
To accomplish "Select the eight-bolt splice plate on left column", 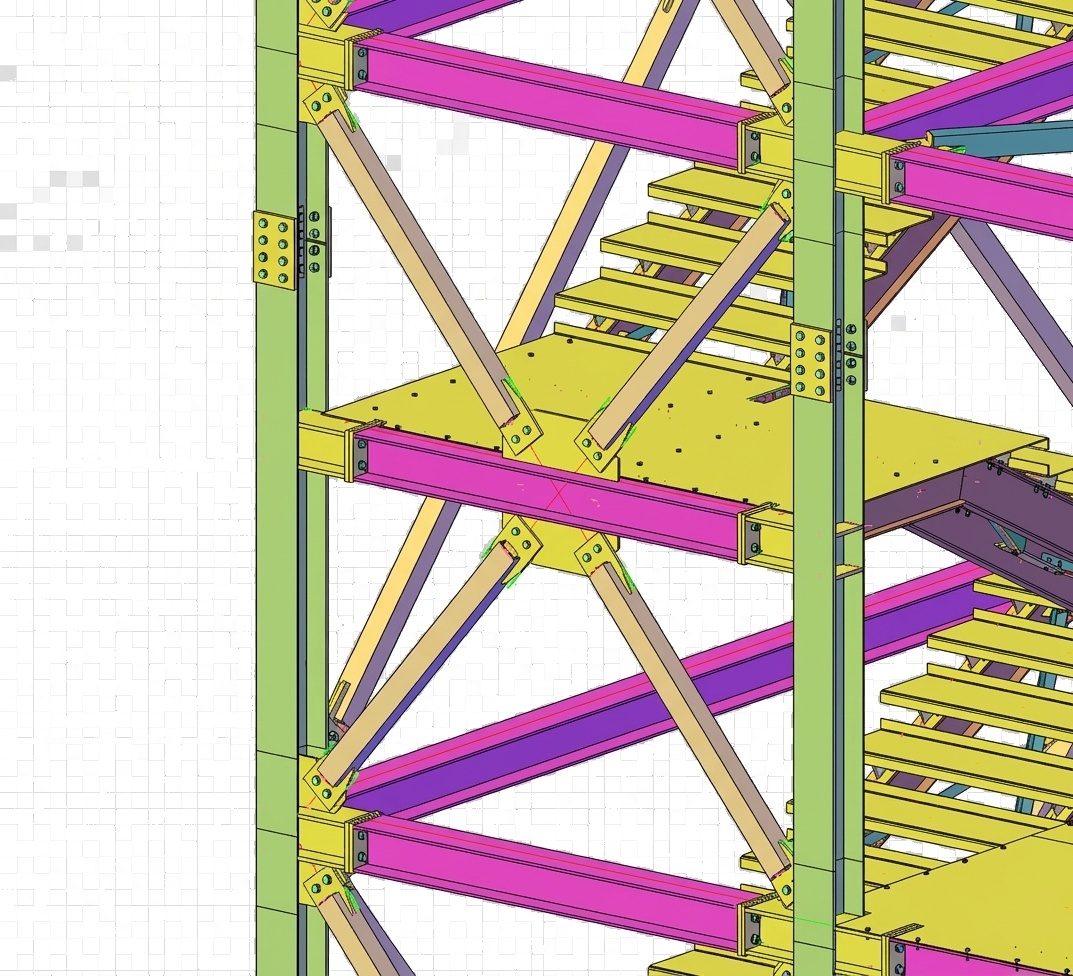I will pos(274,250).
